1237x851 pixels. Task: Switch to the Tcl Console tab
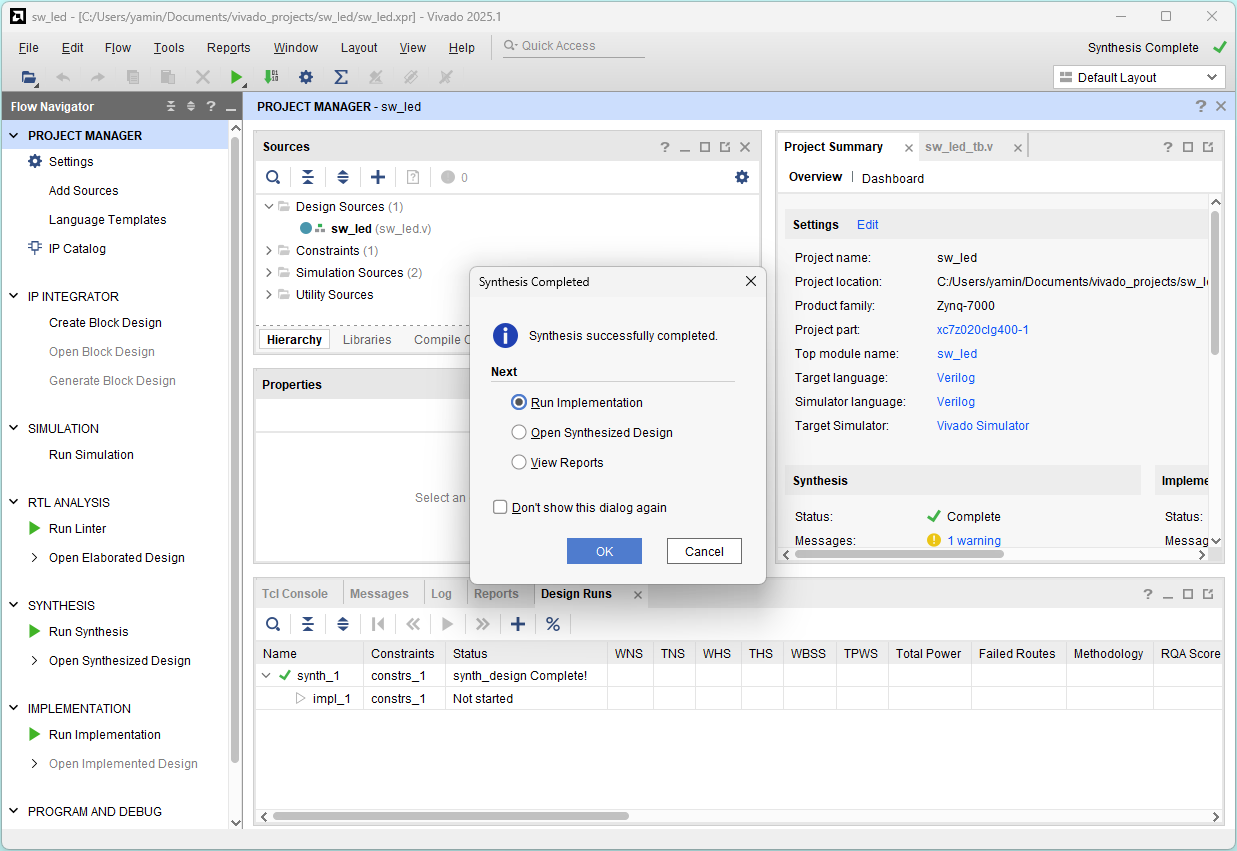coord(295,594)
